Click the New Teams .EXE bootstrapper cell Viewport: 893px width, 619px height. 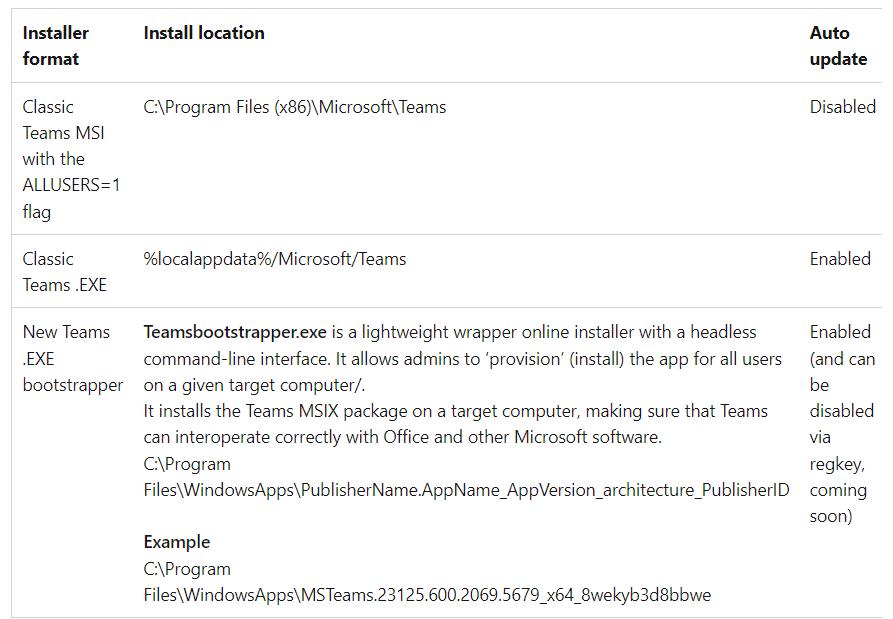pos(73,359)
